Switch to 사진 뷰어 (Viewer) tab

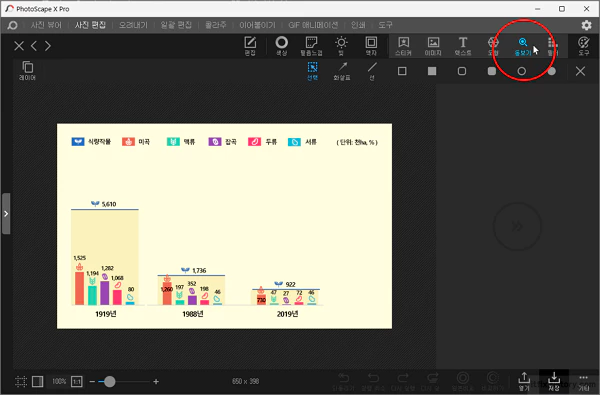click(x=46, y=25)
